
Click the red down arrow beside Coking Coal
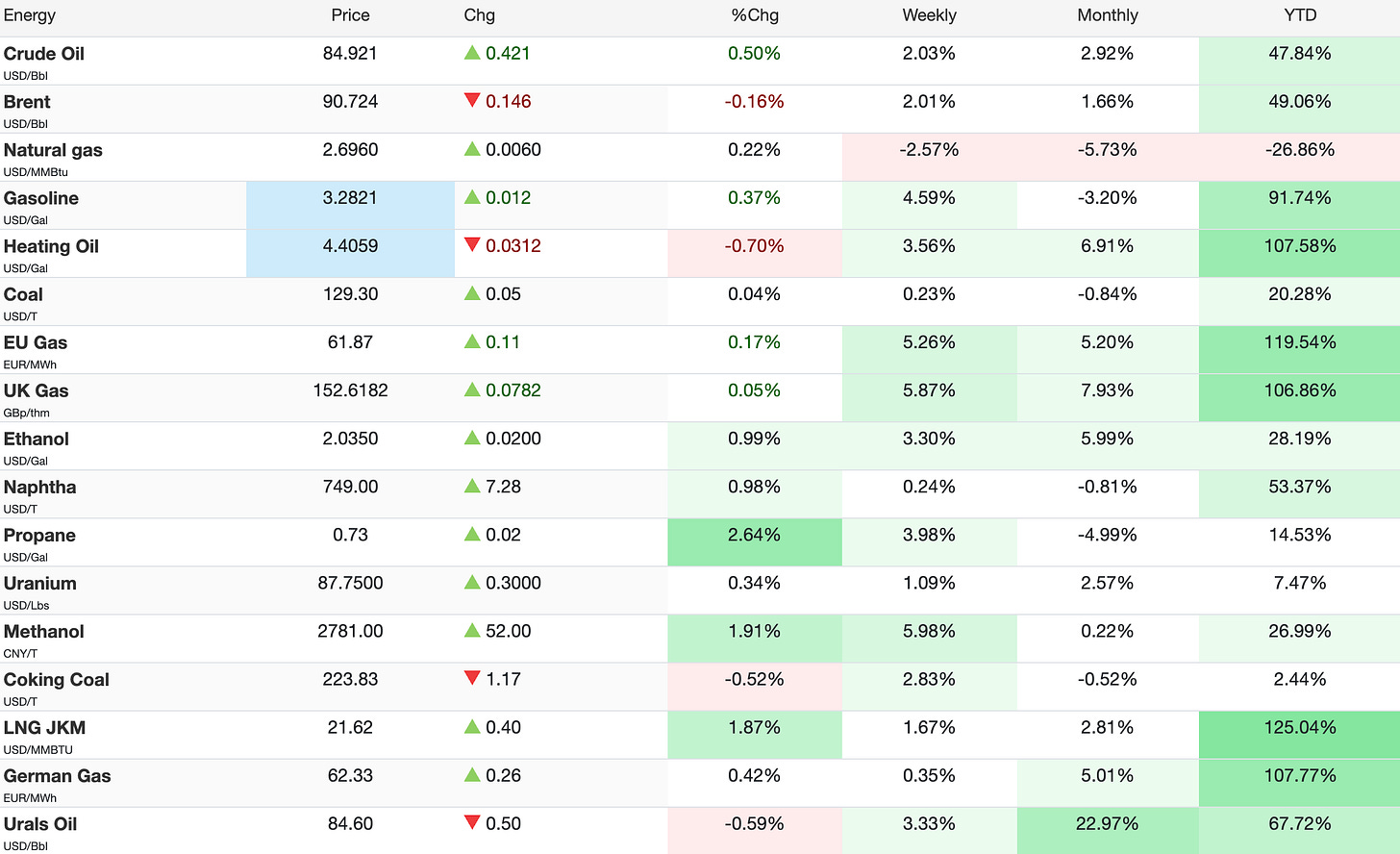(x=472, y=679)
